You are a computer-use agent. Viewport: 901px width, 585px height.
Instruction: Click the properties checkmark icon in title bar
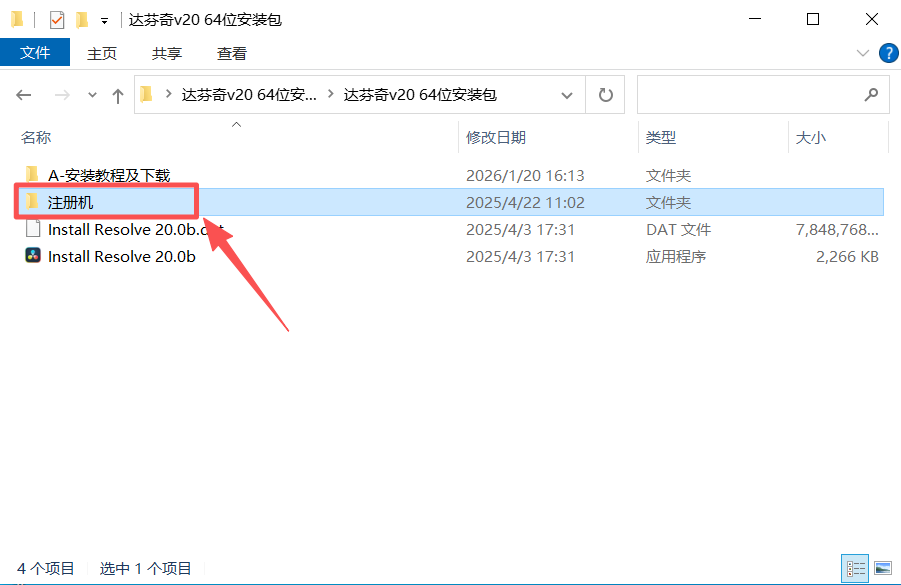point(57,19)
